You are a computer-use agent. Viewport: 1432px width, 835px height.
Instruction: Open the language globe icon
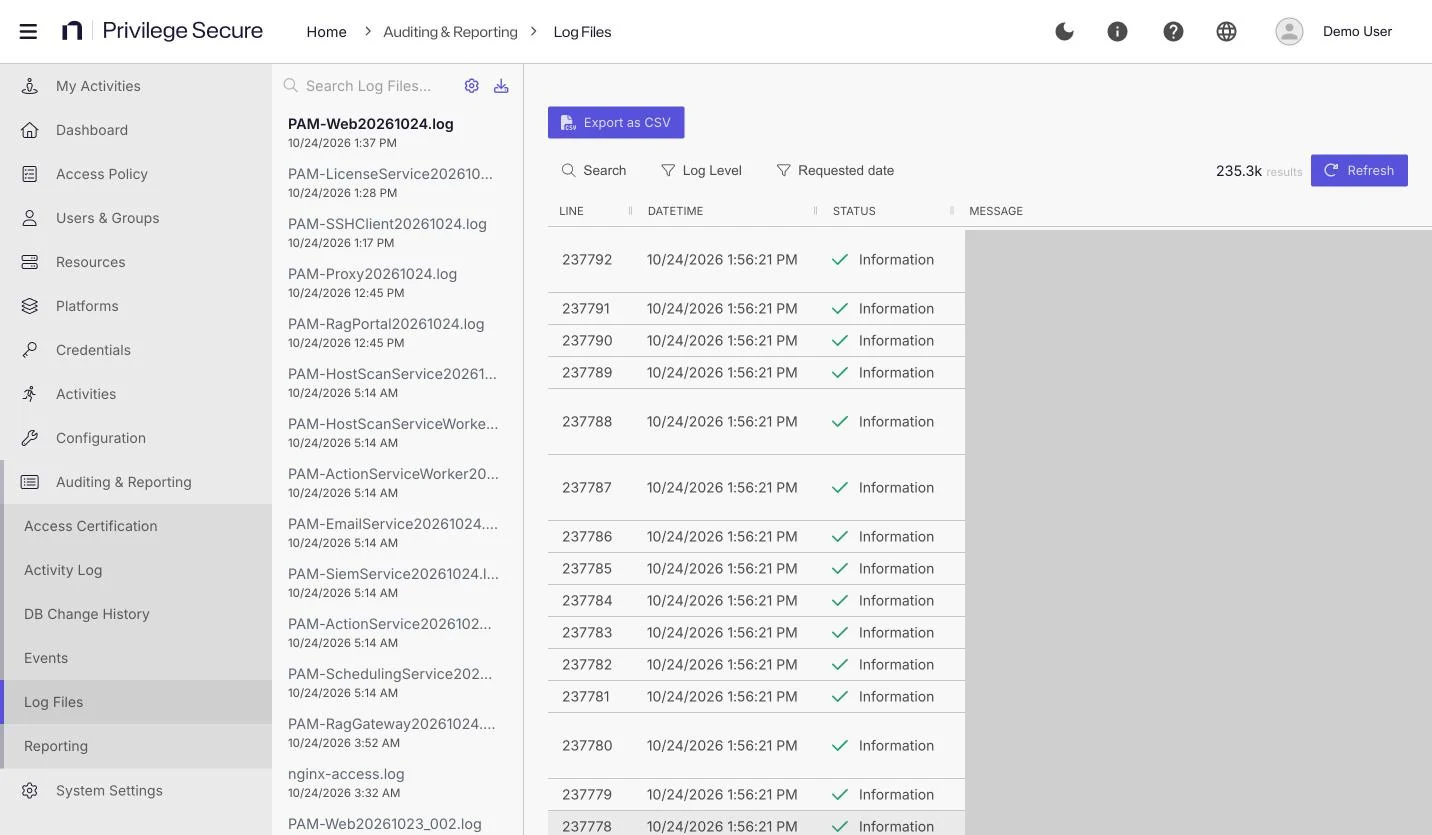(x=1226, y=32)
